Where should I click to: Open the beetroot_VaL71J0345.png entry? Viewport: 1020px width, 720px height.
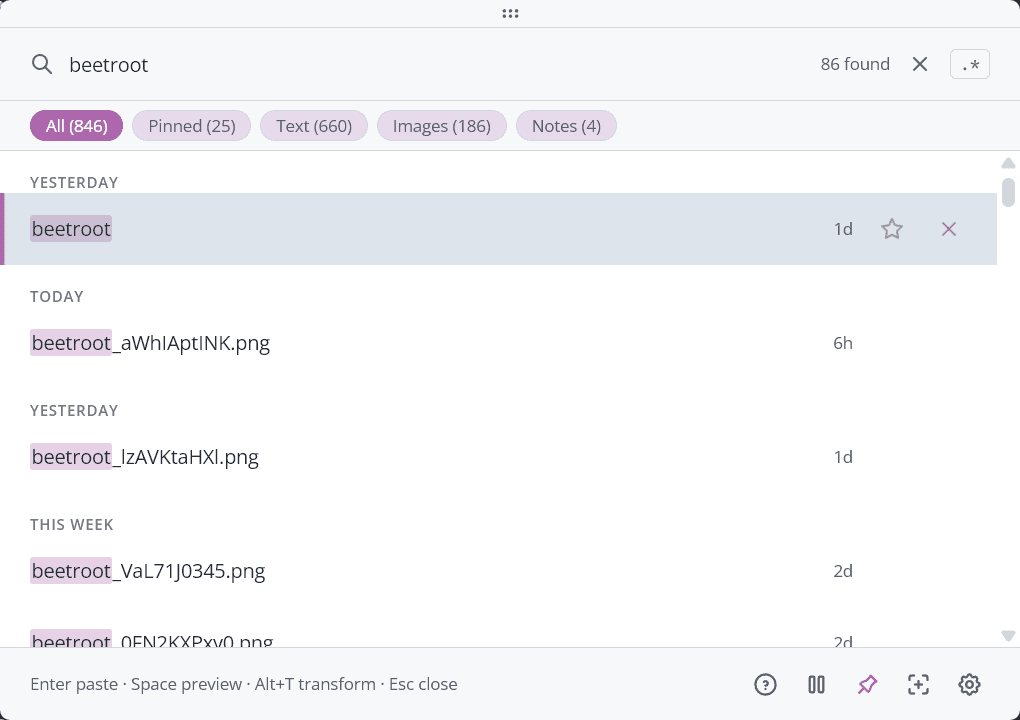point(148,571)
